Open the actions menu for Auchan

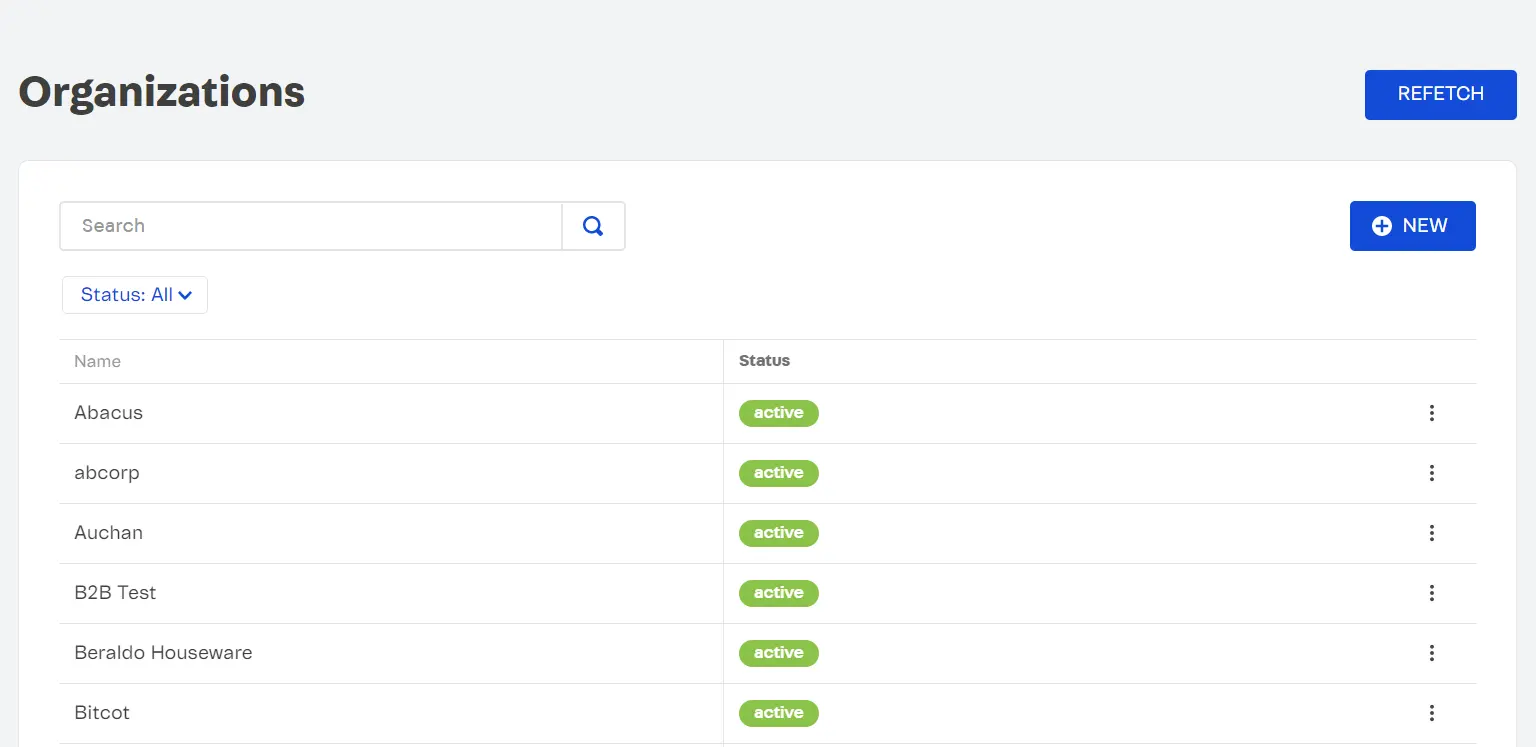click(1432, 533)
